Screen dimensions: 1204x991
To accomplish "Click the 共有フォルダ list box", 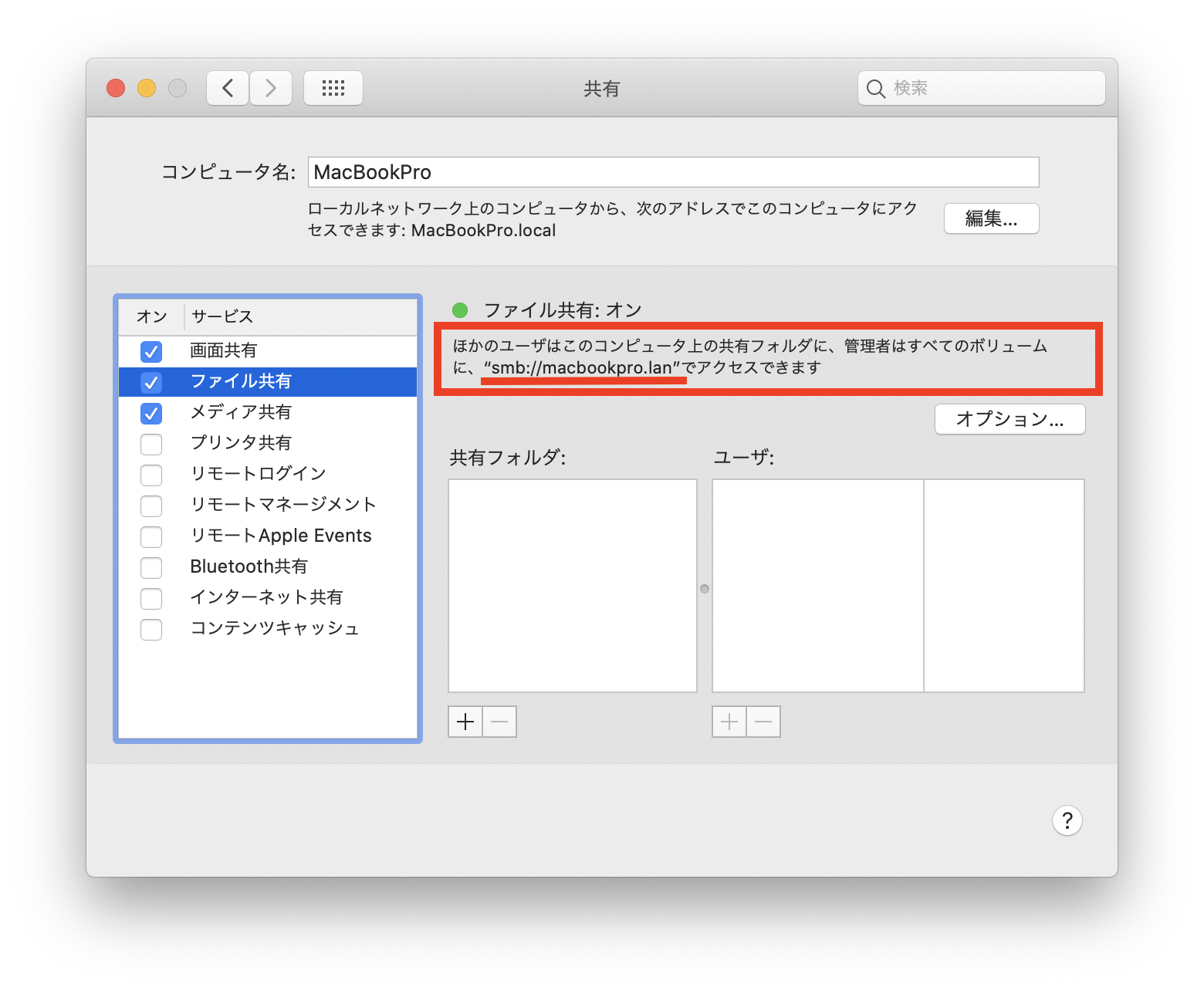I will [x=573, y=586].
